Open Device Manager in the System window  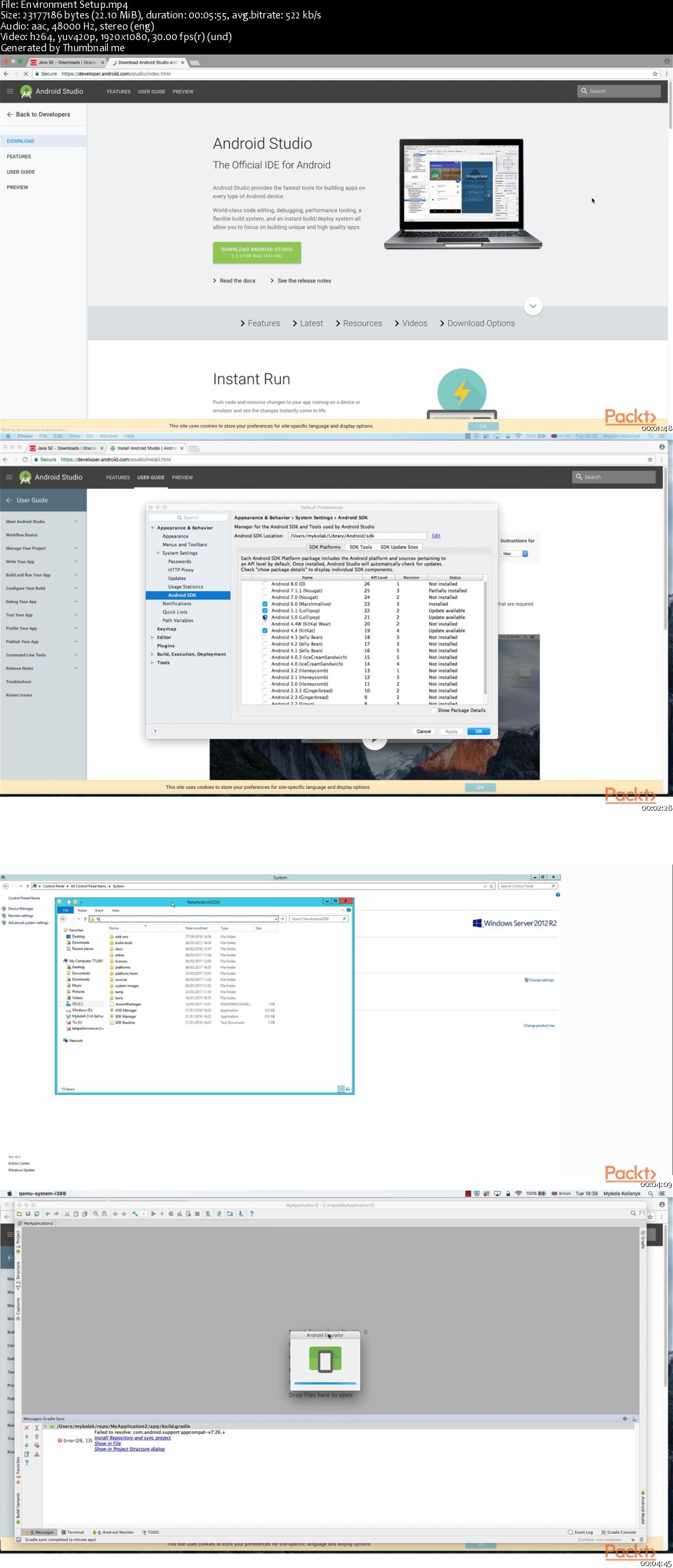[x=20, y=908]
